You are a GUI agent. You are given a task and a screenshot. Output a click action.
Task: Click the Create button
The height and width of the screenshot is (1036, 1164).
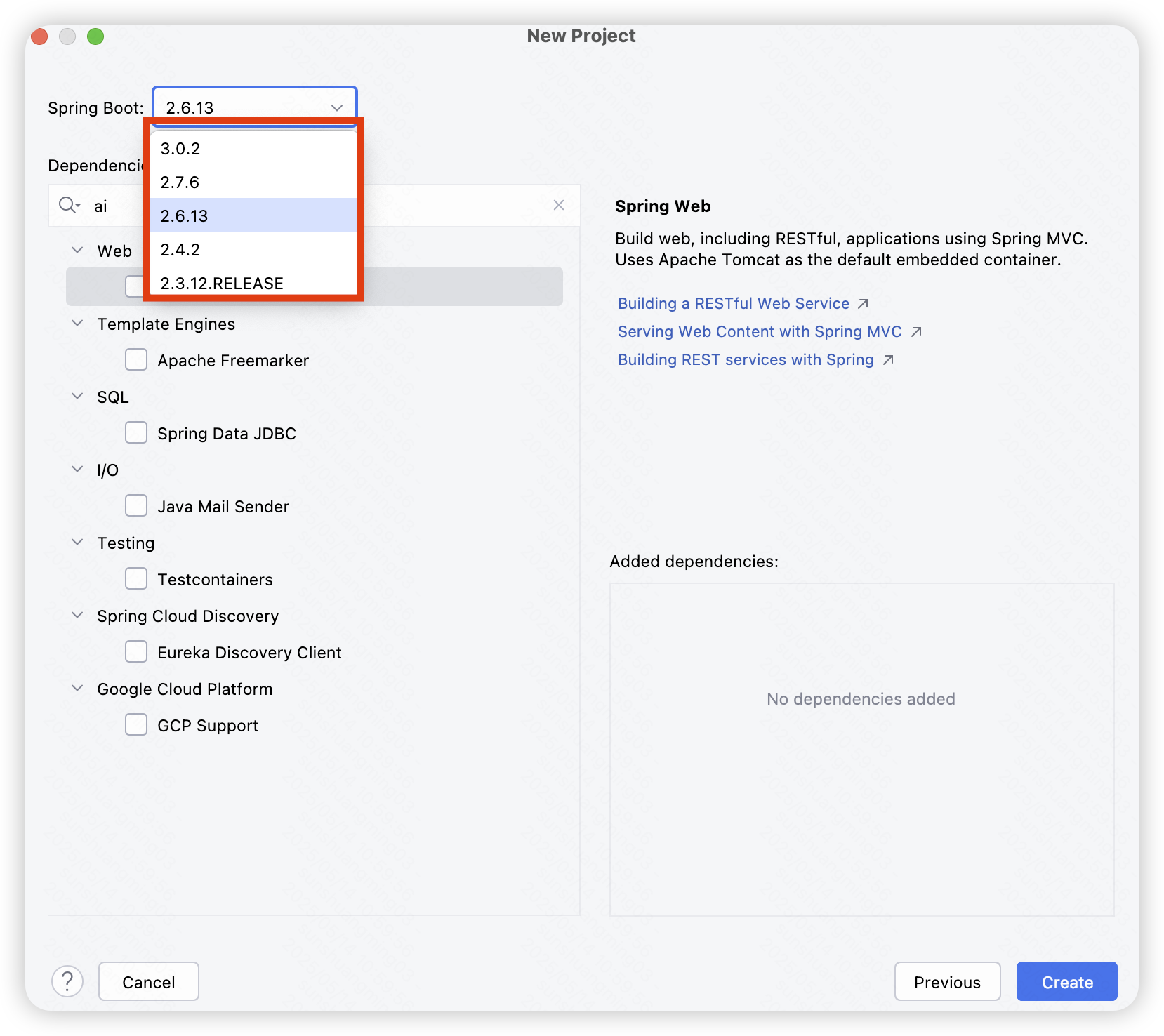point(1066,981)
